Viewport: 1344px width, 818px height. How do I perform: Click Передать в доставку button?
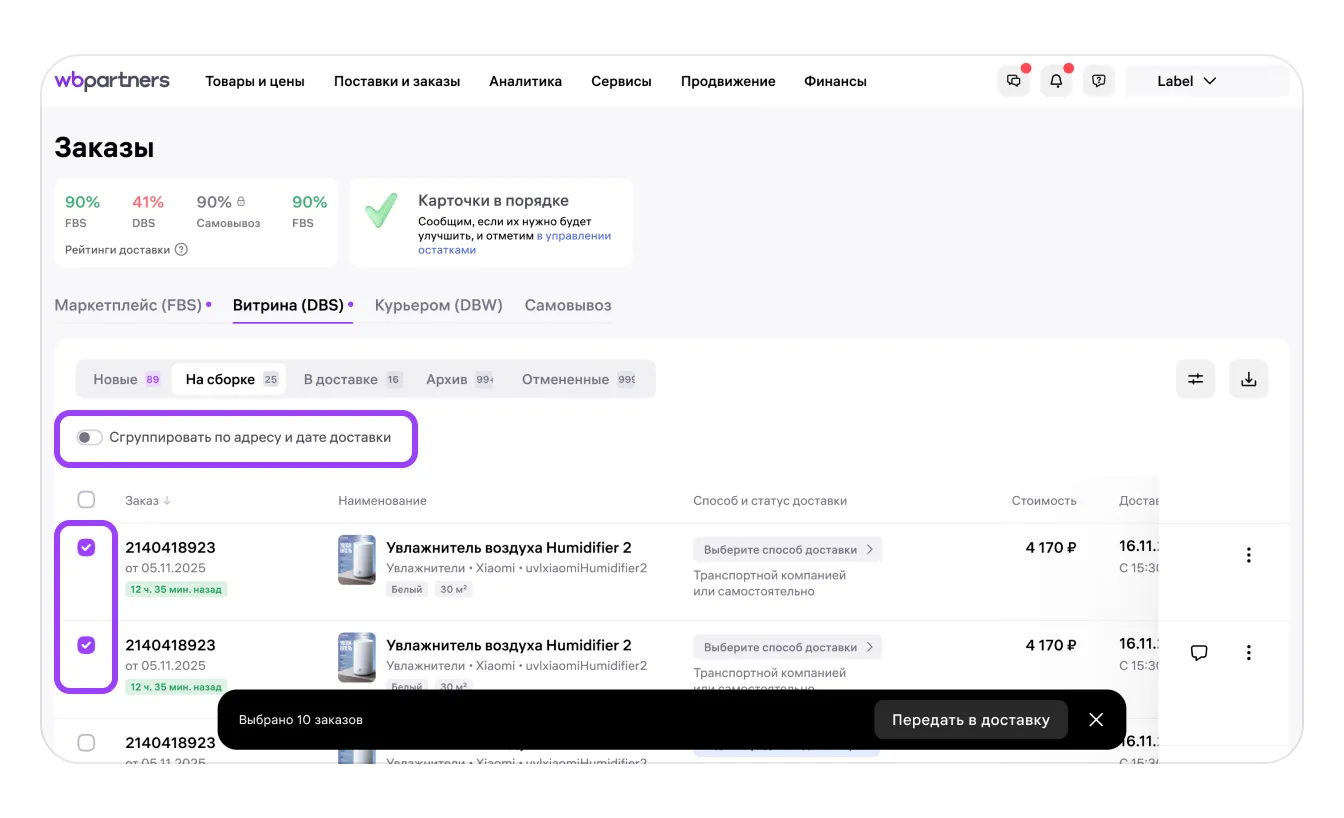971,720
